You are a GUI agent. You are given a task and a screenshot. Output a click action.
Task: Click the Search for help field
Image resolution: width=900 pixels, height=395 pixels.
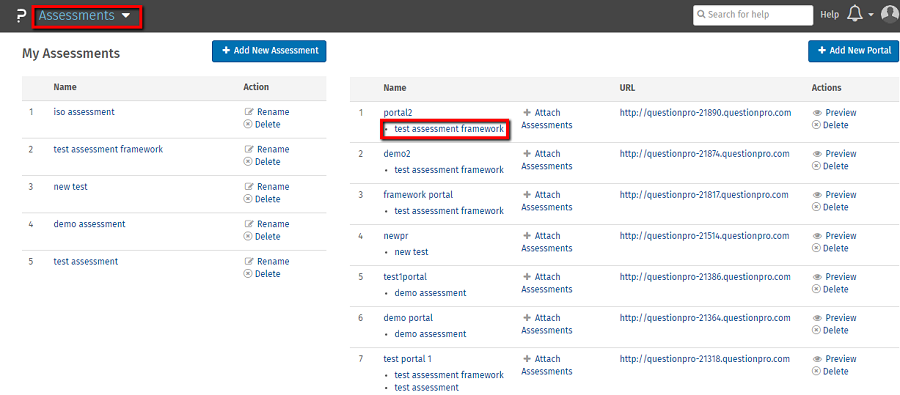point(752,15)
